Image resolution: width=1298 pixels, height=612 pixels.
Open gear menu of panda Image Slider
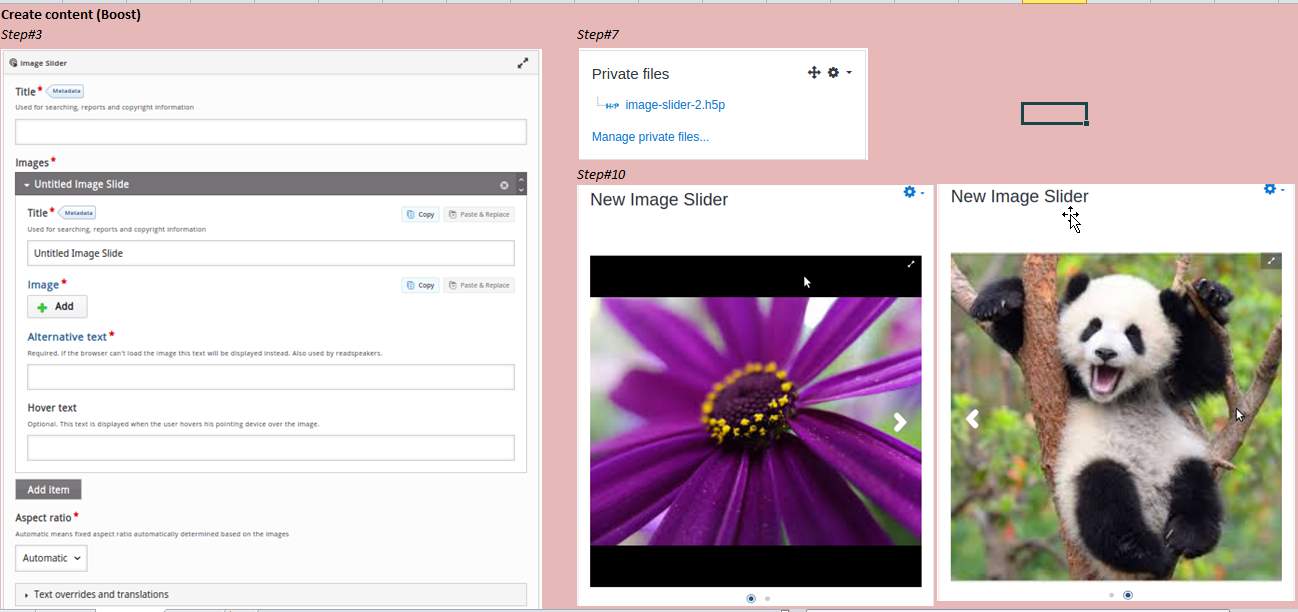[1274, 189]
